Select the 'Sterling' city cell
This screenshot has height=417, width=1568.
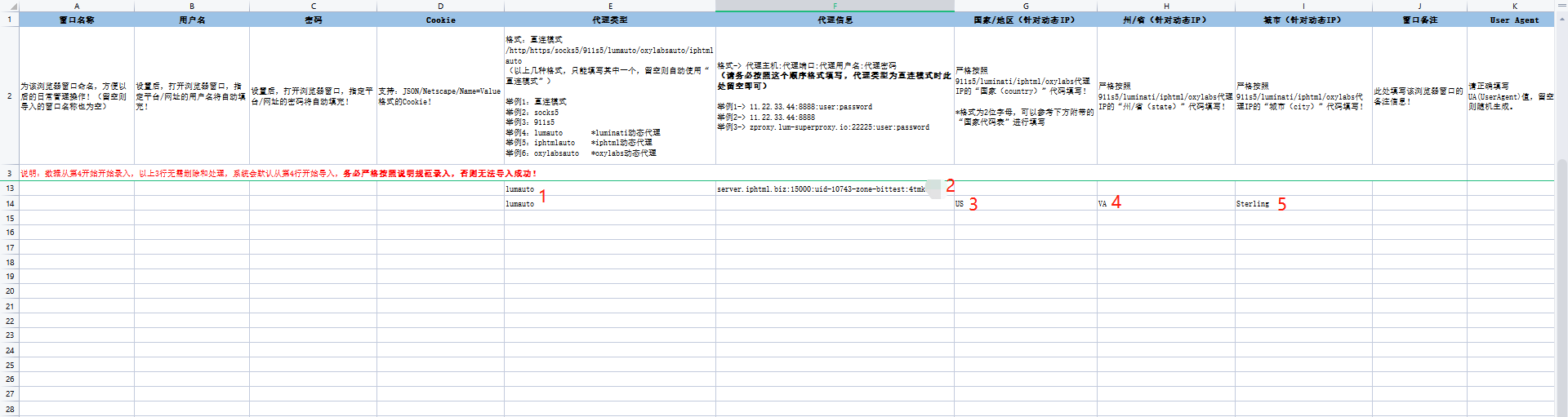[x=1253, y=204]
